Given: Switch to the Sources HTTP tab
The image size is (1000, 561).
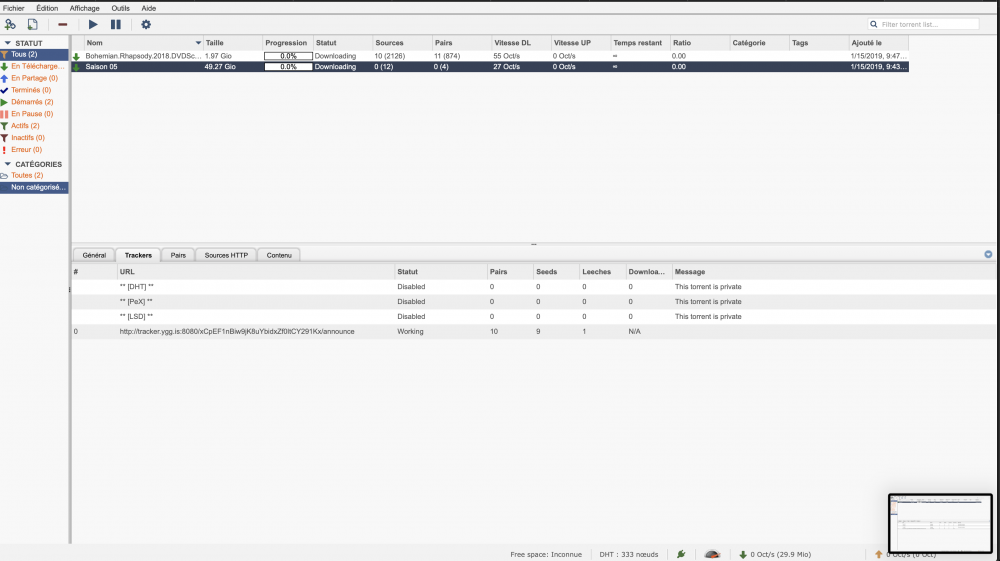Looking at the screenshot, I should (226, 255).
